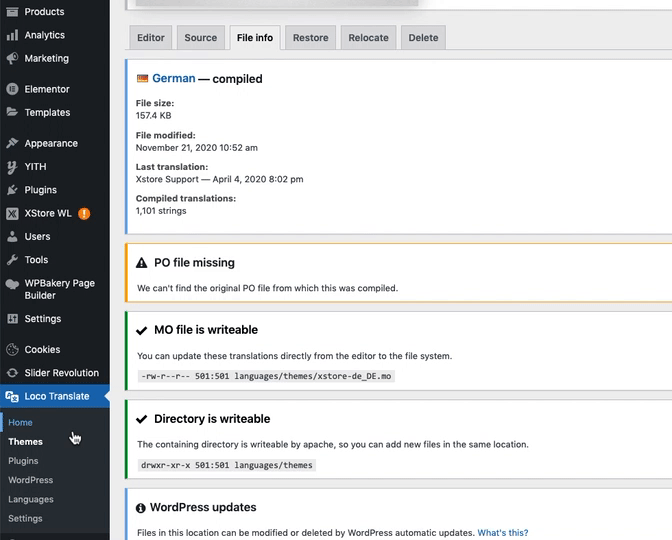Click the Analytics bar chart icon
This screenshot has width=672, height=540.
click(12, 35)
